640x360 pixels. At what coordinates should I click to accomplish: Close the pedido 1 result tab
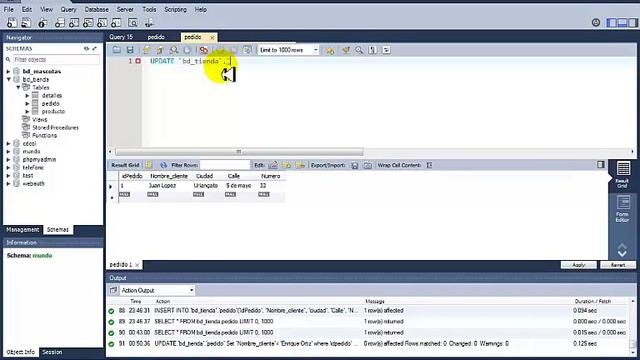point(137,265)
